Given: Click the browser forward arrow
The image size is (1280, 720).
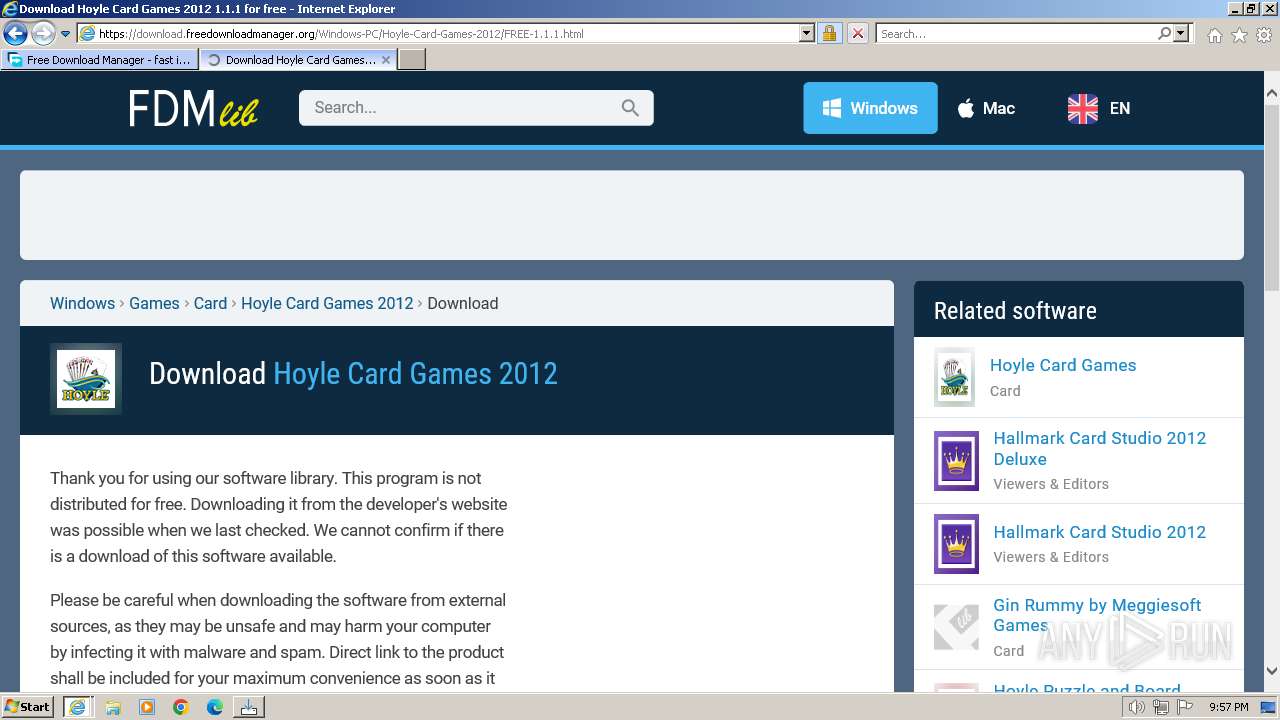Looking at the screenshot, I should click(42, 33).
